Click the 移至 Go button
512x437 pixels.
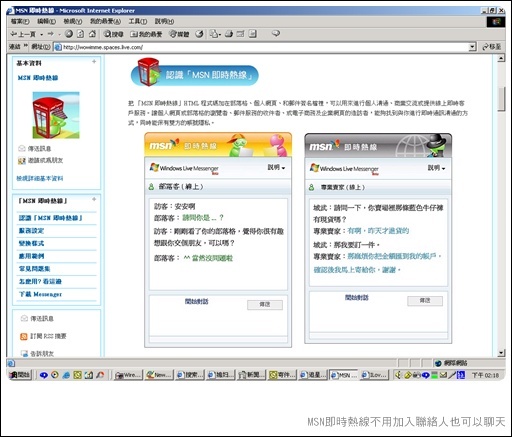tap(492, 47)
